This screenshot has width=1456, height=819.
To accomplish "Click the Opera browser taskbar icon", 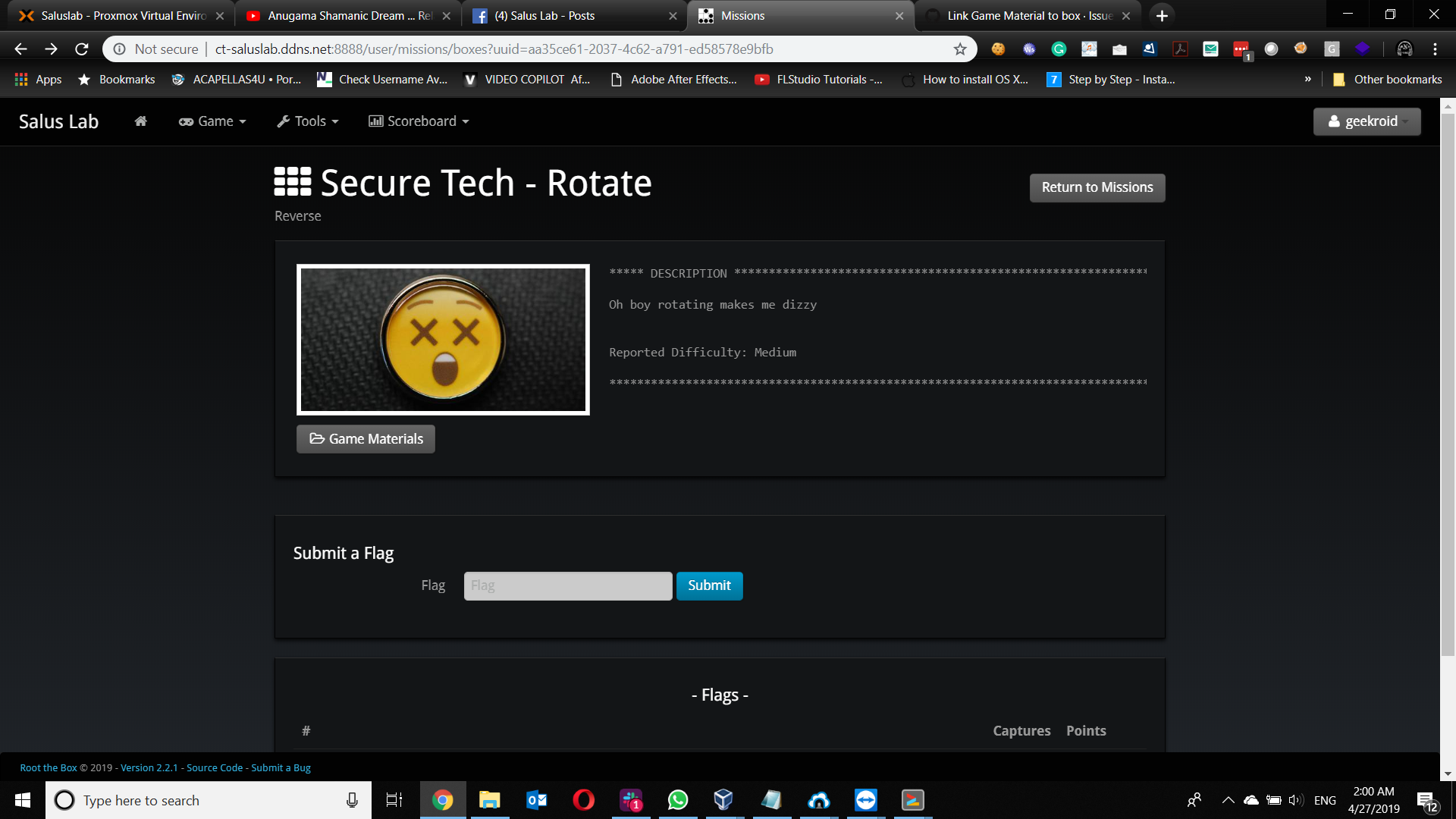I will pyautogui.click(x=583, y=800).
